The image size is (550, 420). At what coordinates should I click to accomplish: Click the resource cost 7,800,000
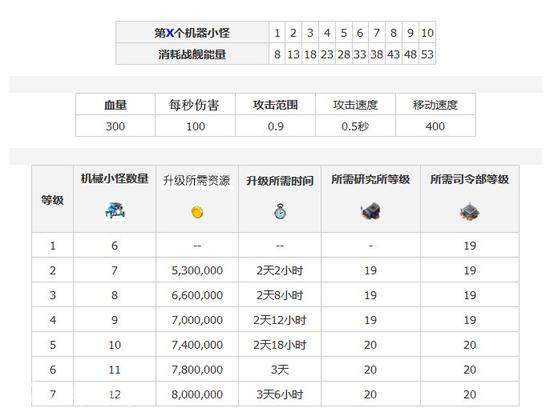[197, 369]
